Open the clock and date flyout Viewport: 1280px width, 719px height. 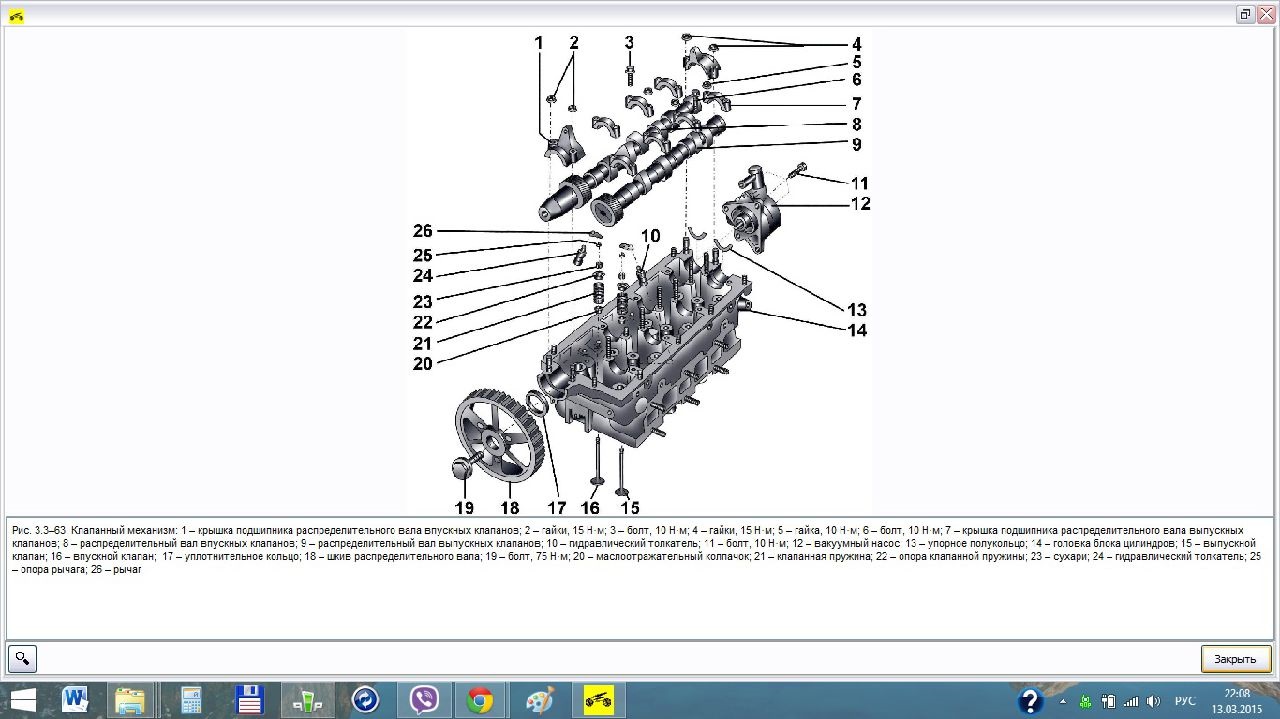click(1237, 701)
